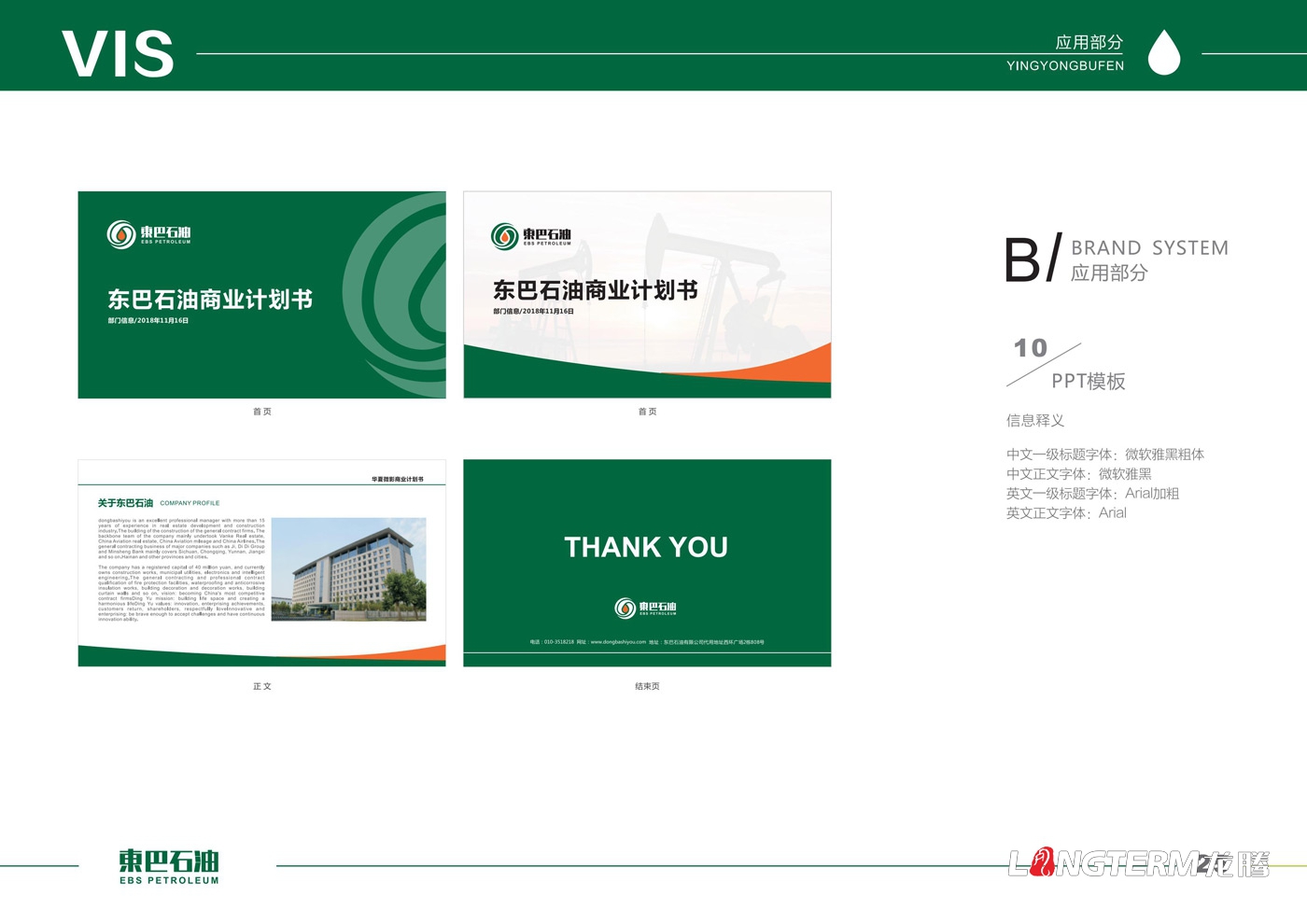This screenshot has height=924, width=1307.
Task: Click the building photo in the company profile slide
Action: [x=350, y=567]
